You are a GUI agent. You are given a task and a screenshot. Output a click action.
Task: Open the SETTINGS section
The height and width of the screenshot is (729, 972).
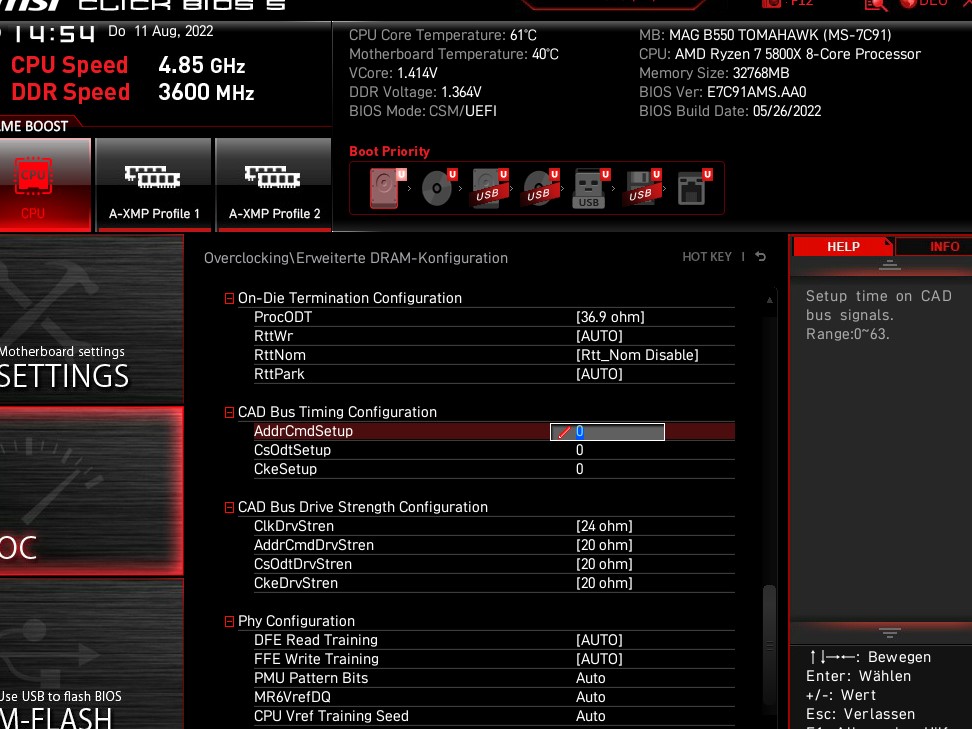click(x=92, y=320)
